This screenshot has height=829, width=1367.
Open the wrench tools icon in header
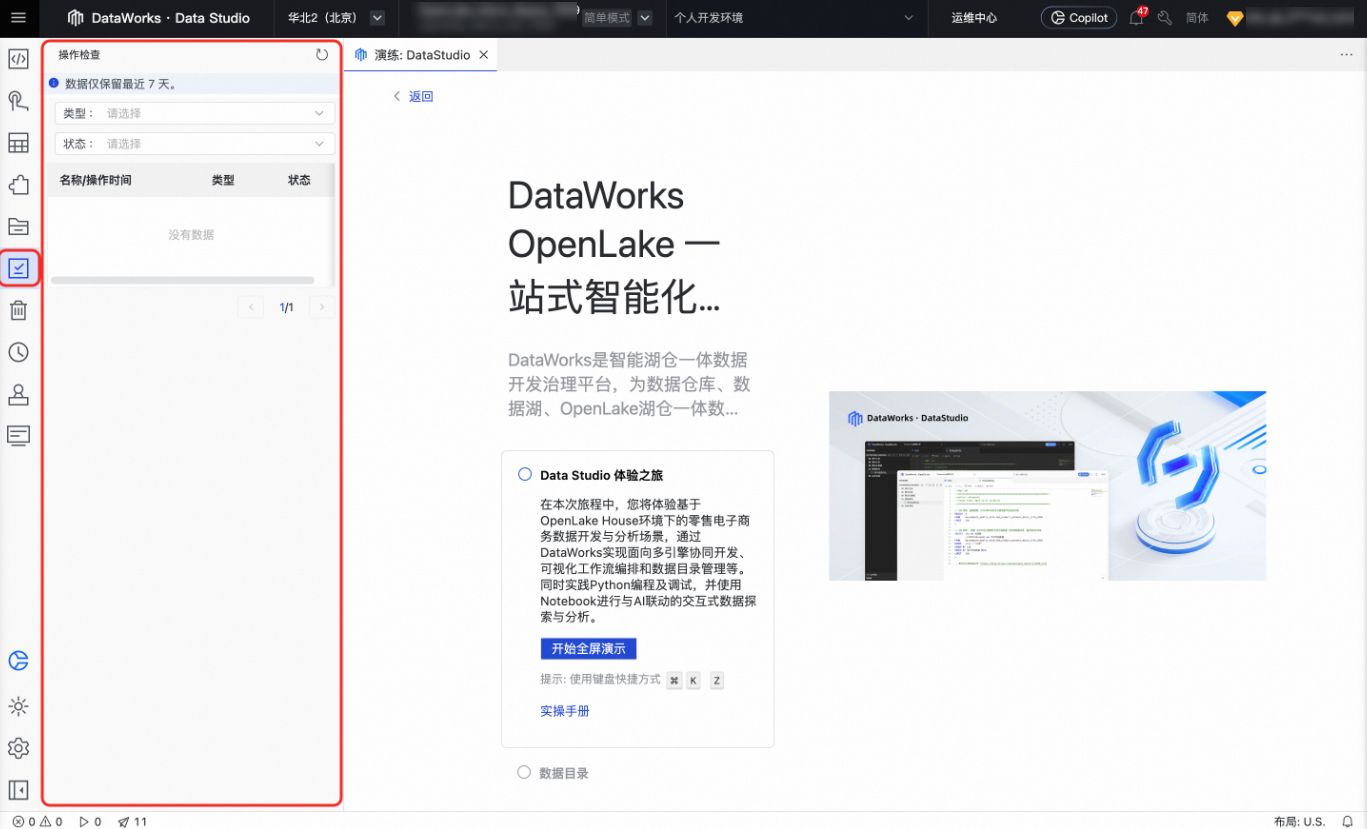1165,18
